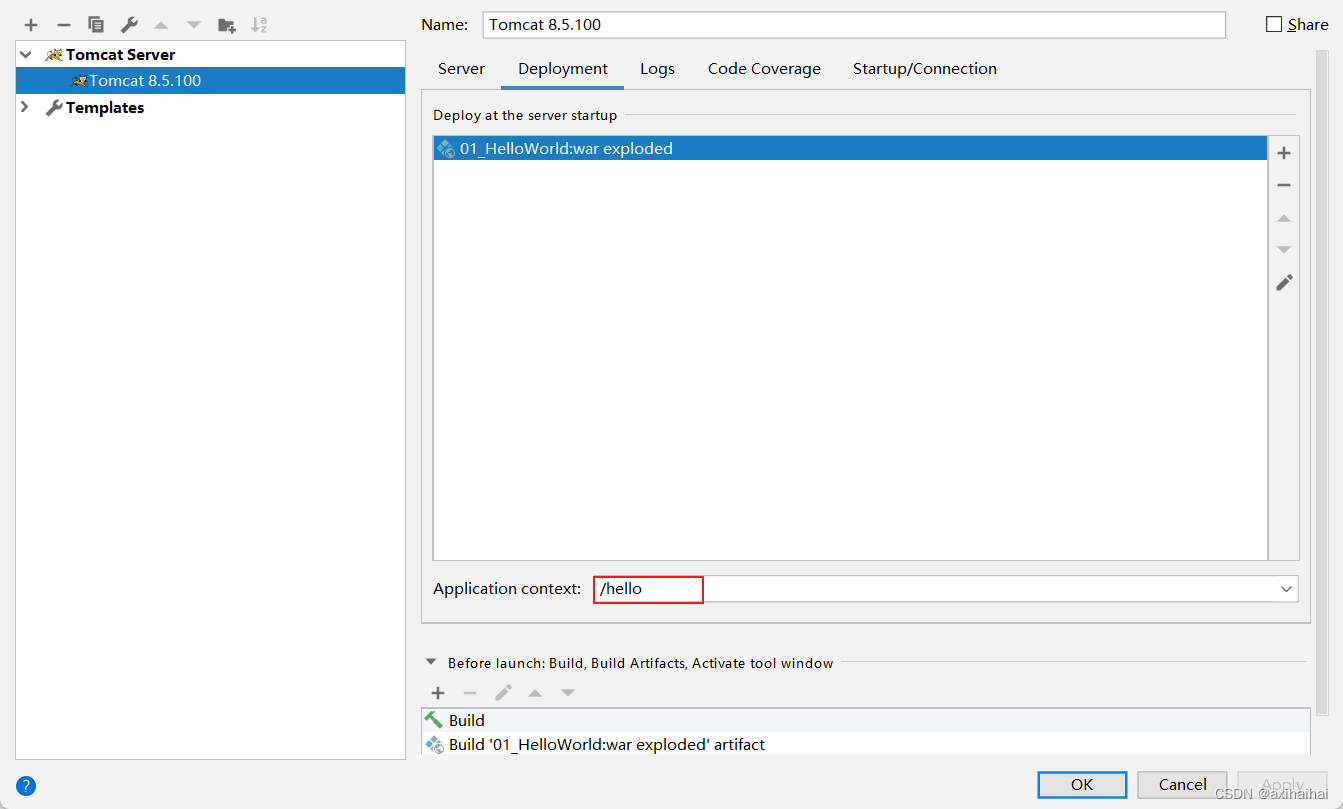Select 01_HelloWorld:war exploded deployment entry
Screen dimensions: 1343x809
pyautogui.click(x=850, y=149)
